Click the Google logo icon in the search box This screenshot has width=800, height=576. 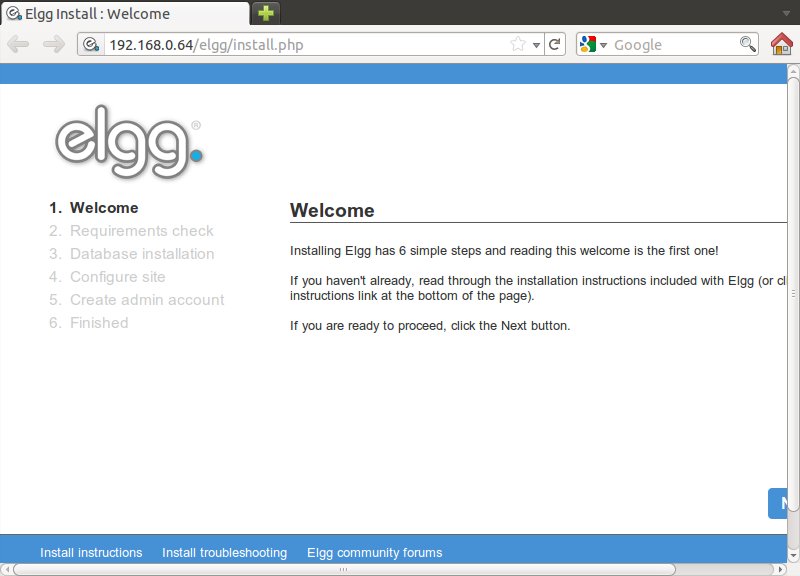588,44
